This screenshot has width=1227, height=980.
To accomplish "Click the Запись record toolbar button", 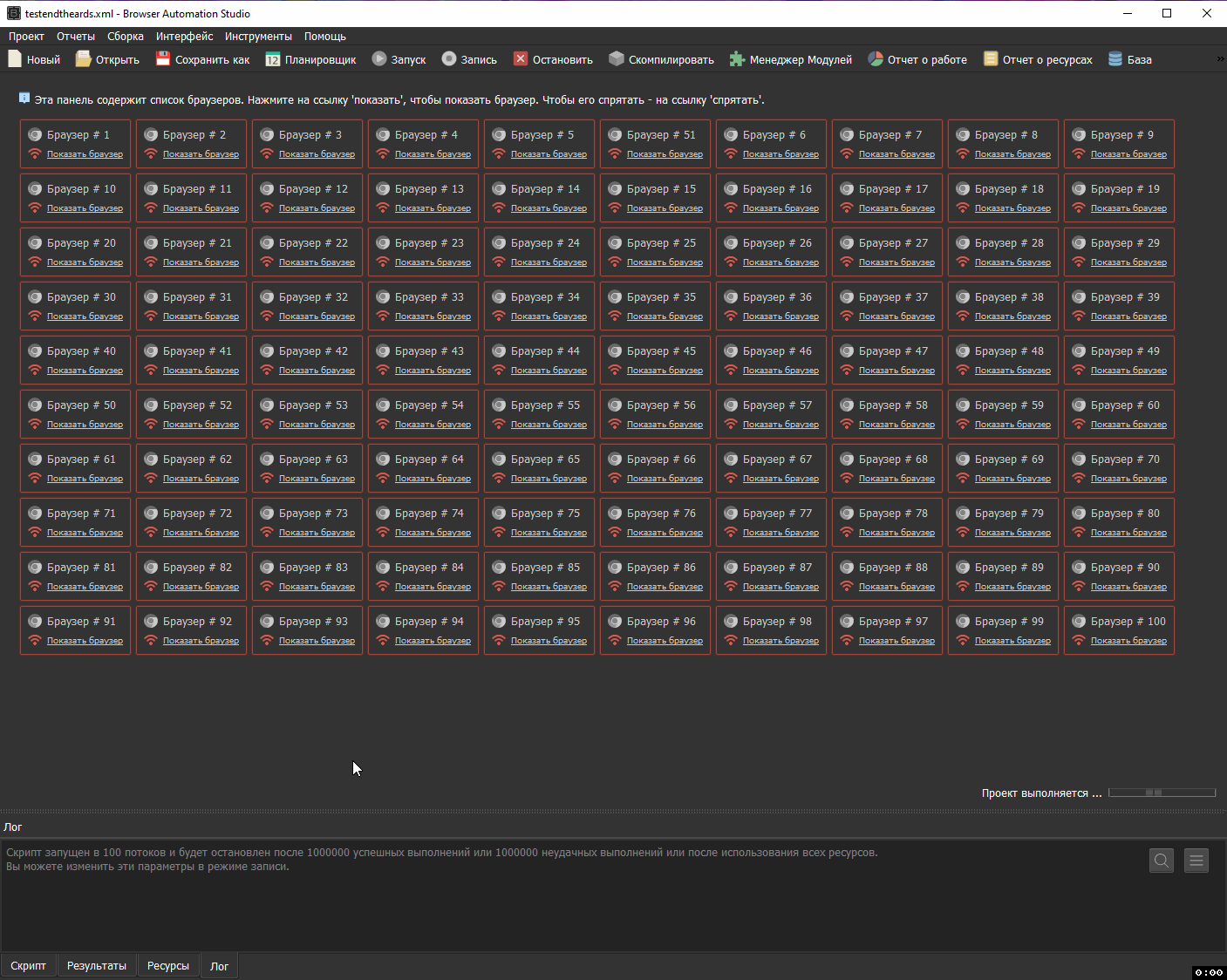I will (x=469, y=59).
